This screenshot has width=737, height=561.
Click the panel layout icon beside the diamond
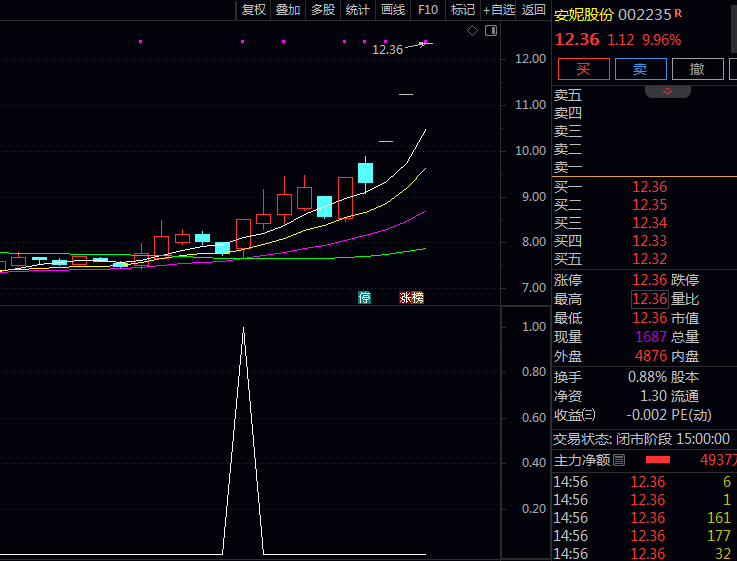click(x=490, y=31)
